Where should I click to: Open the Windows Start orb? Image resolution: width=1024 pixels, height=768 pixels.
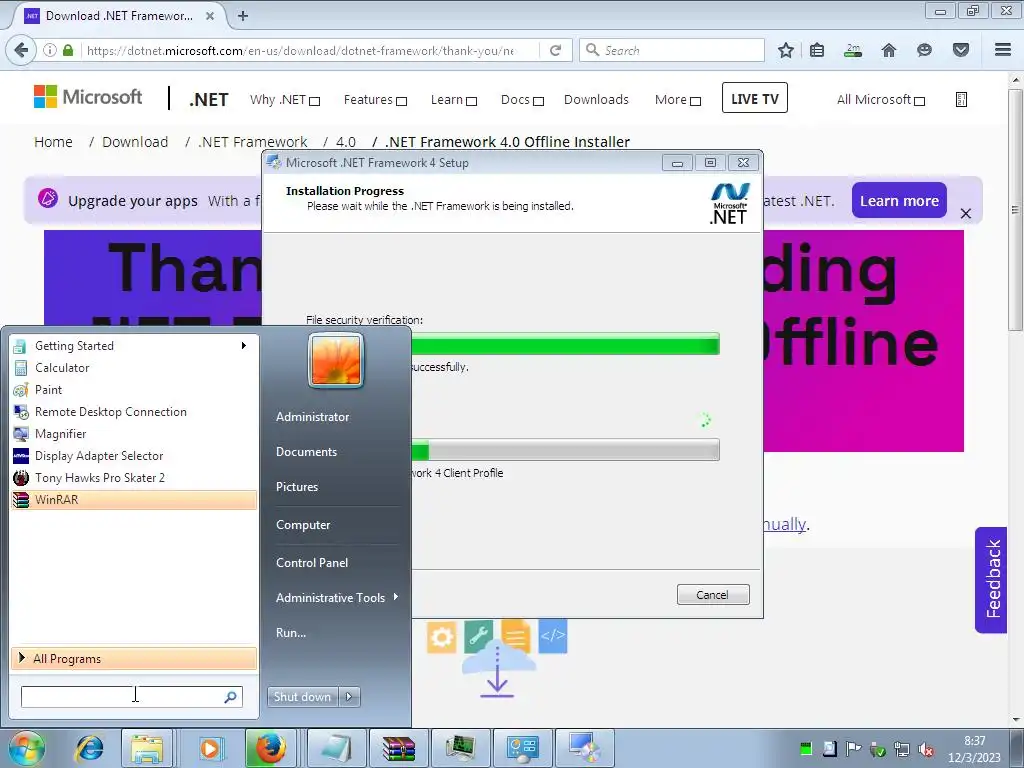[26, 748]
